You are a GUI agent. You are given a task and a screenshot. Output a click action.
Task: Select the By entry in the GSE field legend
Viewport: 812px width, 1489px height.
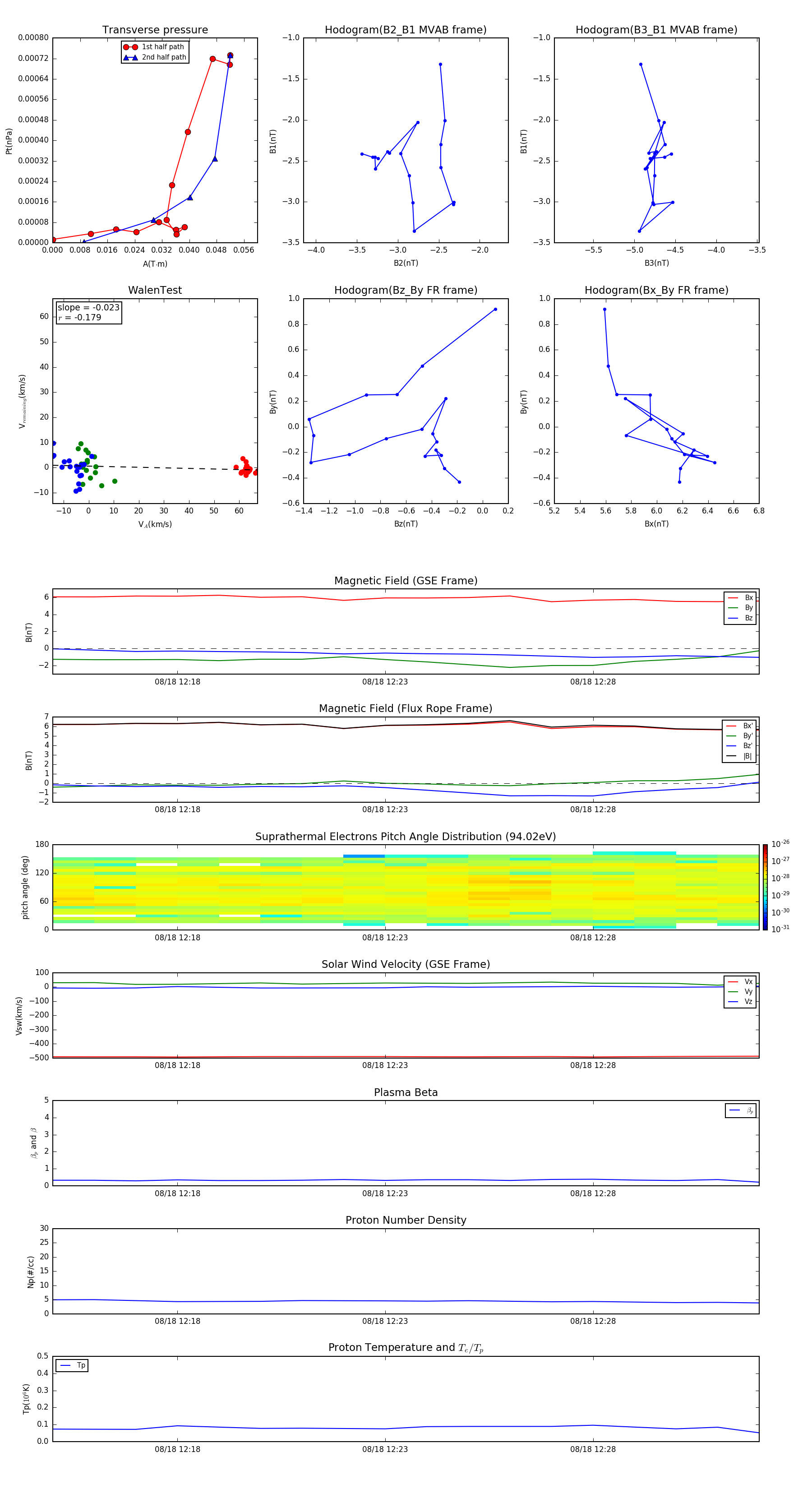(740, 607)
